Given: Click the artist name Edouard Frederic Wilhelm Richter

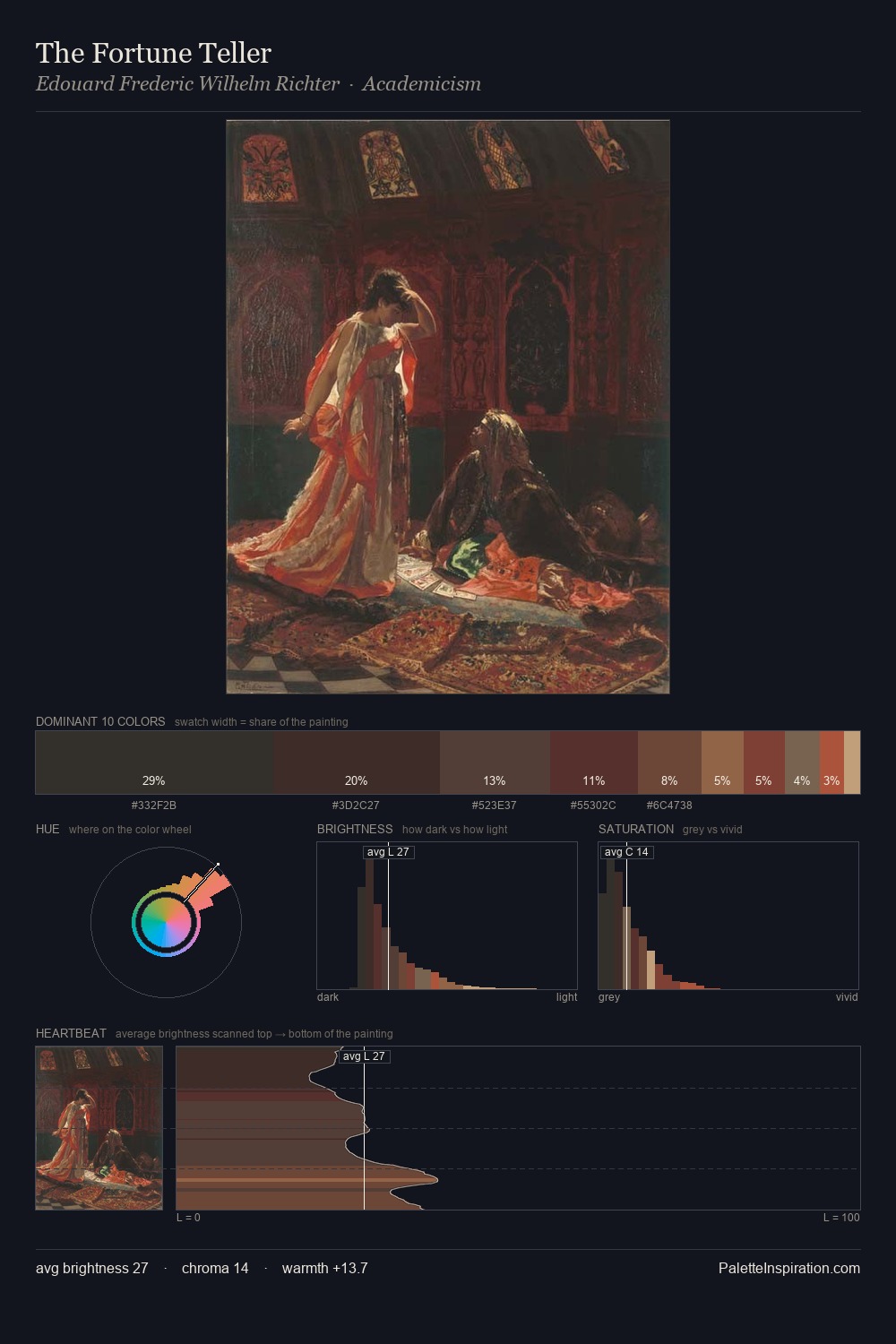Looking at the screenshot, I should 187,84.
